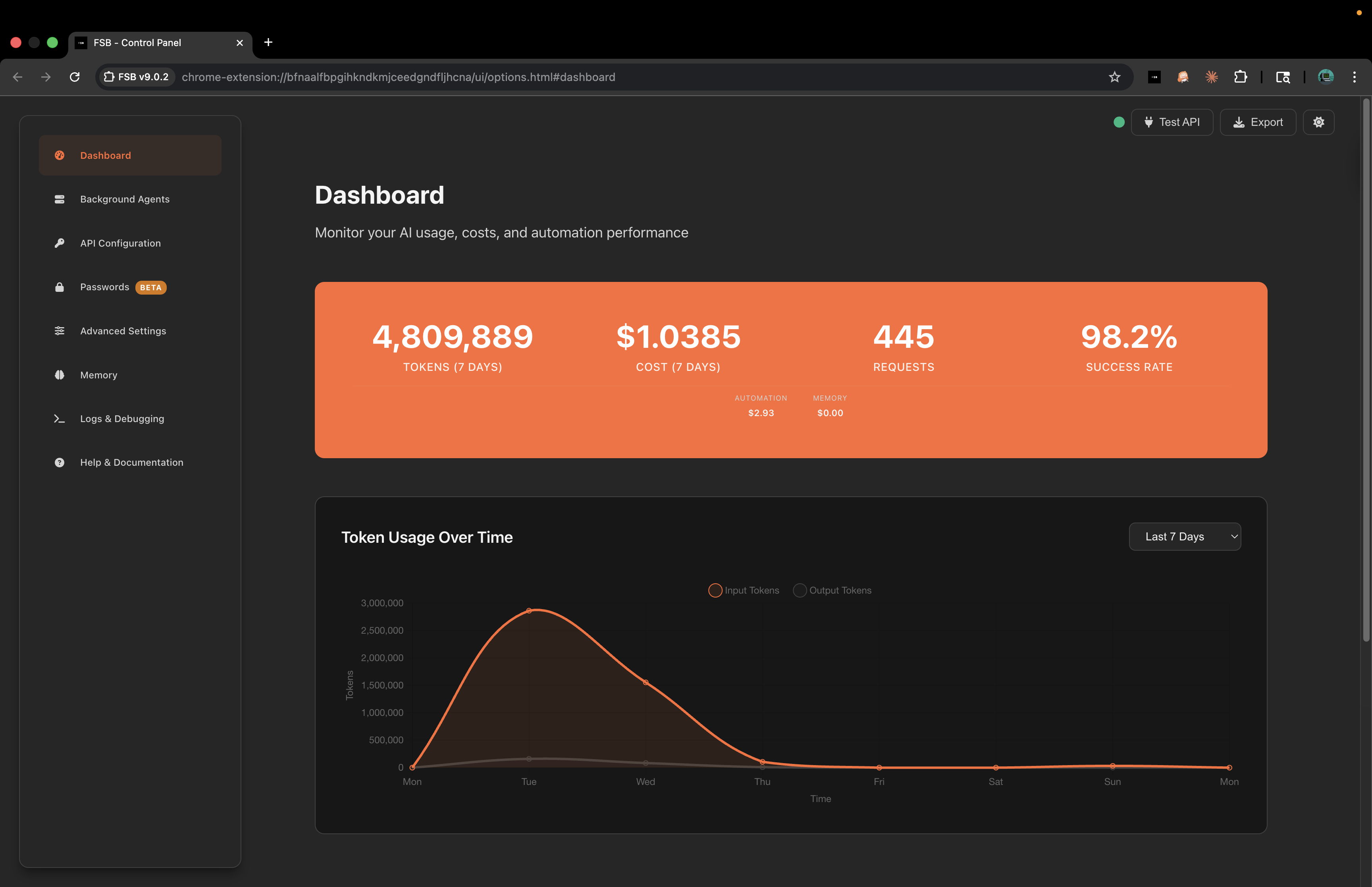Viewport: 1372px width, 887px height.
Task: Toggle the theme sun icon button
Action: point(1318,122)
